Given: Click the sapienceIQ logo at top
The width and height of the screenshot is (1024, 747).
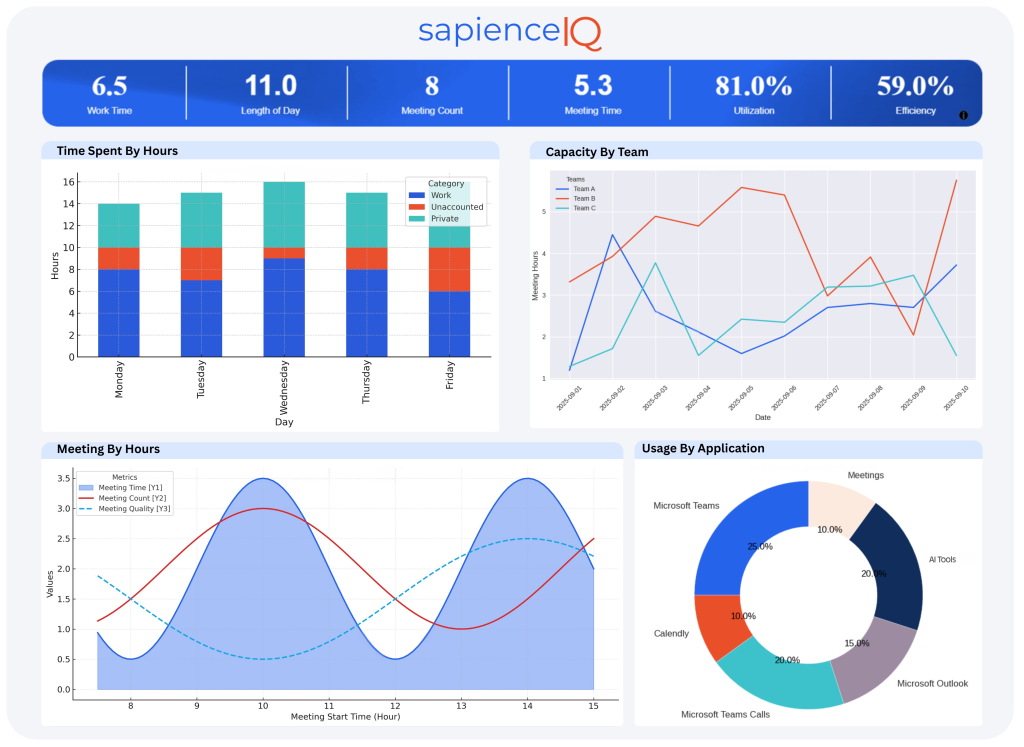Looking at the screenshot, I should (x=512, y=31).
